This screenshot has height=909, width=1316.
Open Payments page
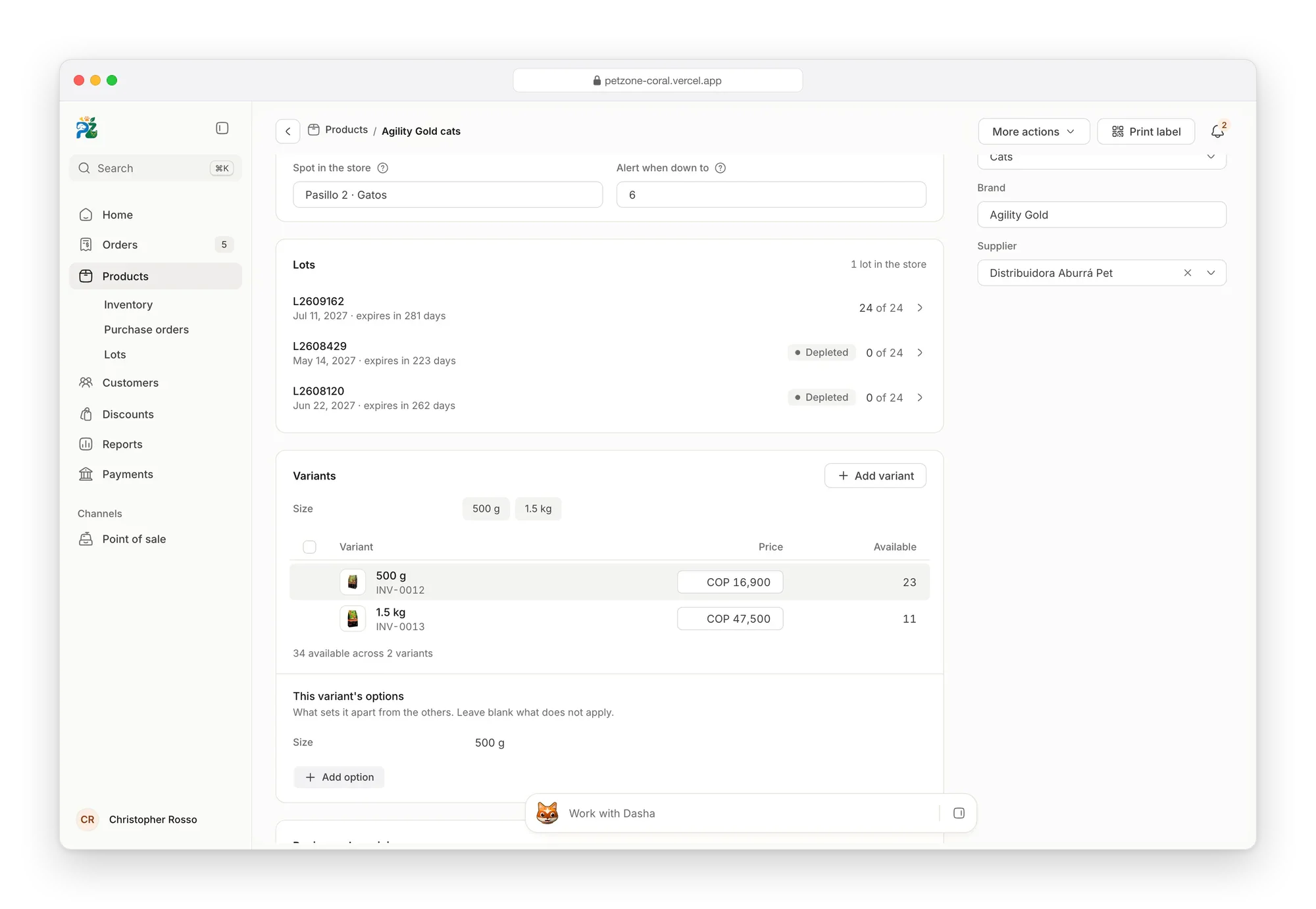pos(155,474)
